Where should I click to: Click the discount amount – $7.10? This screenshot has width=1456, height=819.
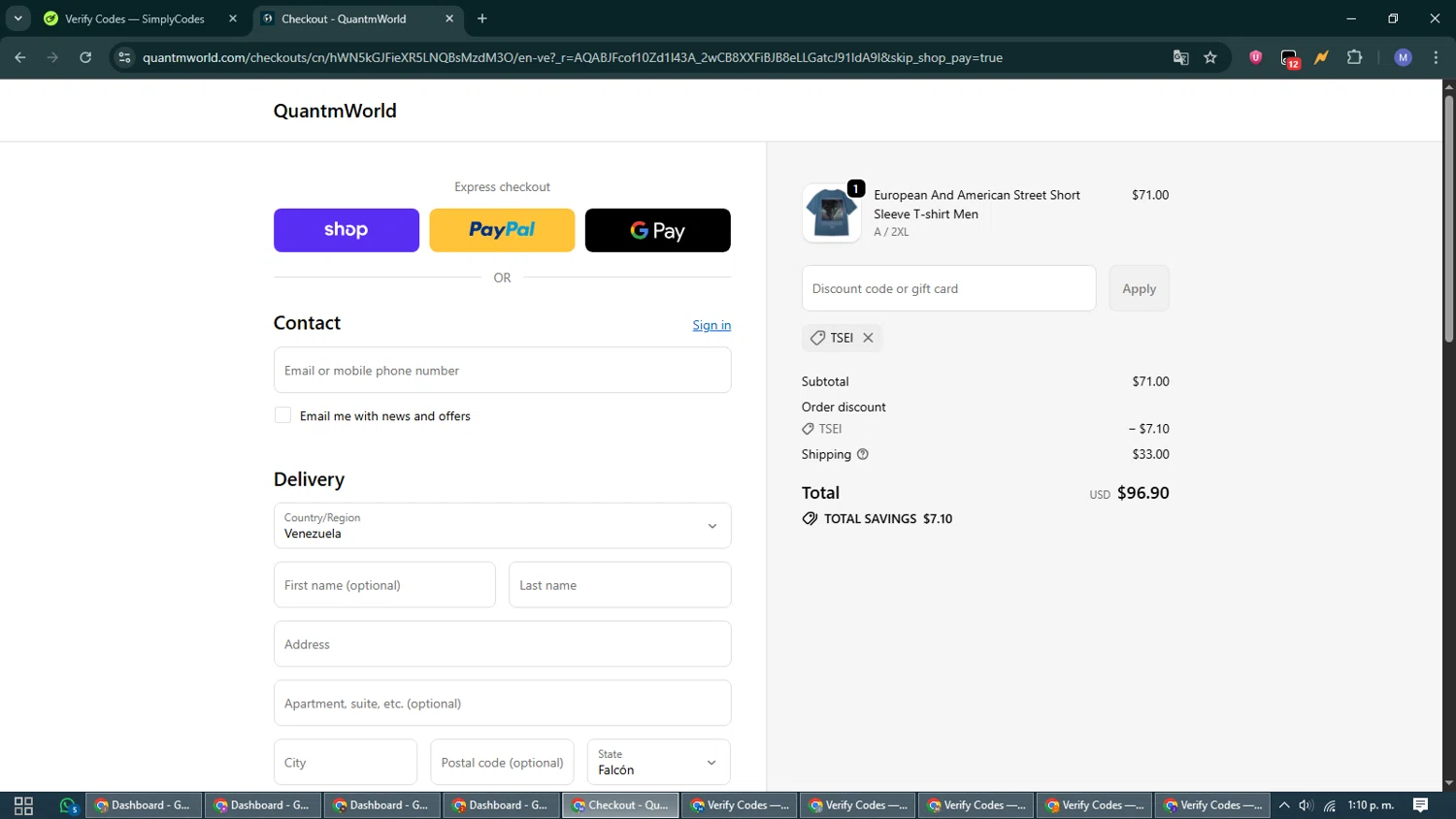[x=1148, y=429]
